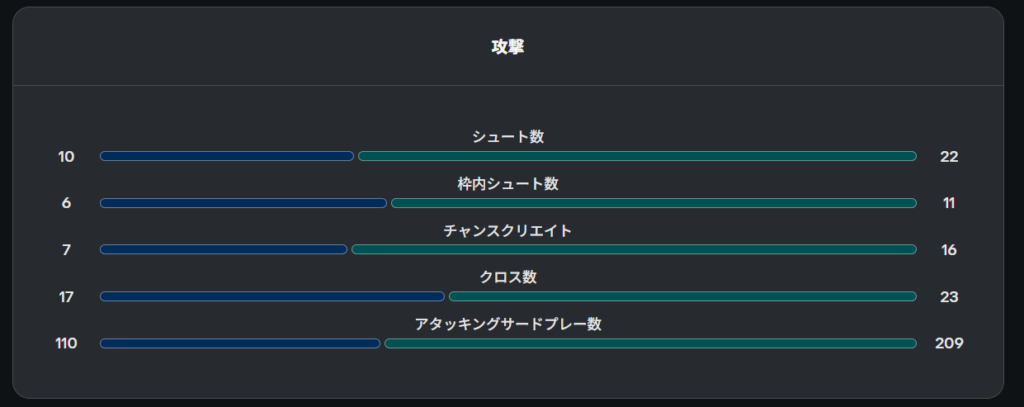Click the green チャンスクリエイト bar

pos(634,250)
